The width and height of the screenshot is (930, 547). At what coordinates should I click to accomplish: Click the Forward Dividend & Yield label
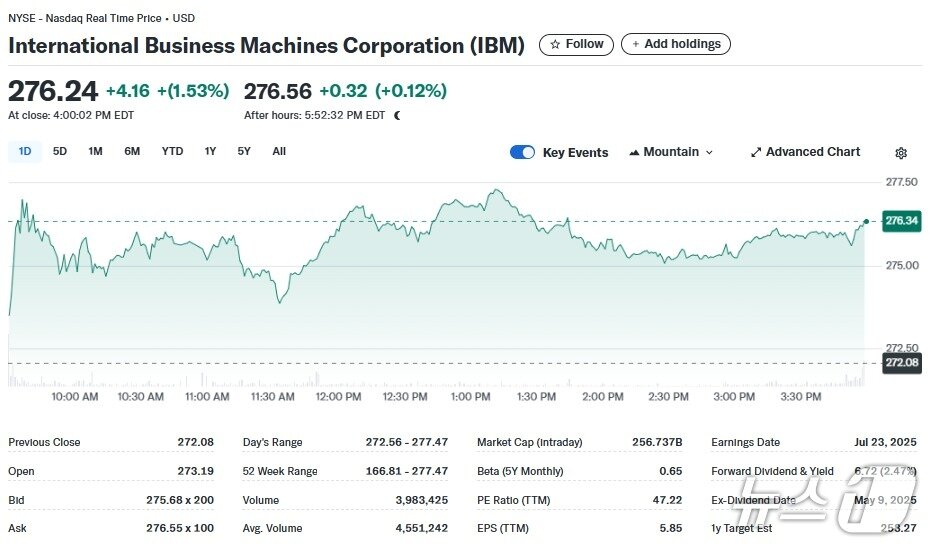(772, 472)
